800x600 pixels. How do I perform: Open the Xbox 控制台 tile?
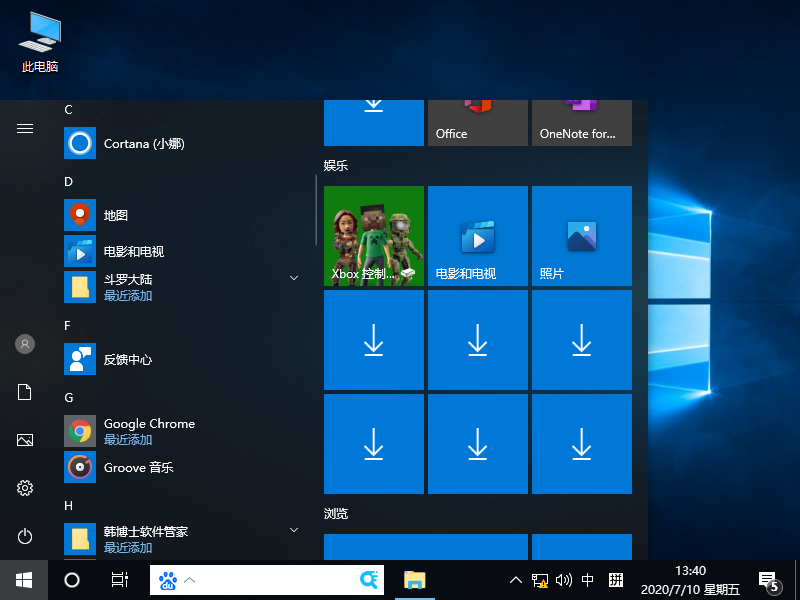pyautogui.click(x=373, y=235)
